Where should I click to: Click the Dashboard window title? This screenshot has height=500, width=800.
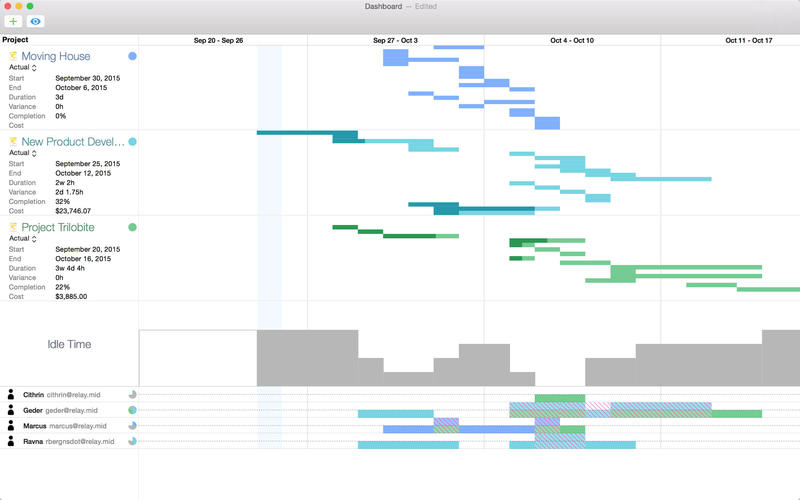(x=383, y=6)
